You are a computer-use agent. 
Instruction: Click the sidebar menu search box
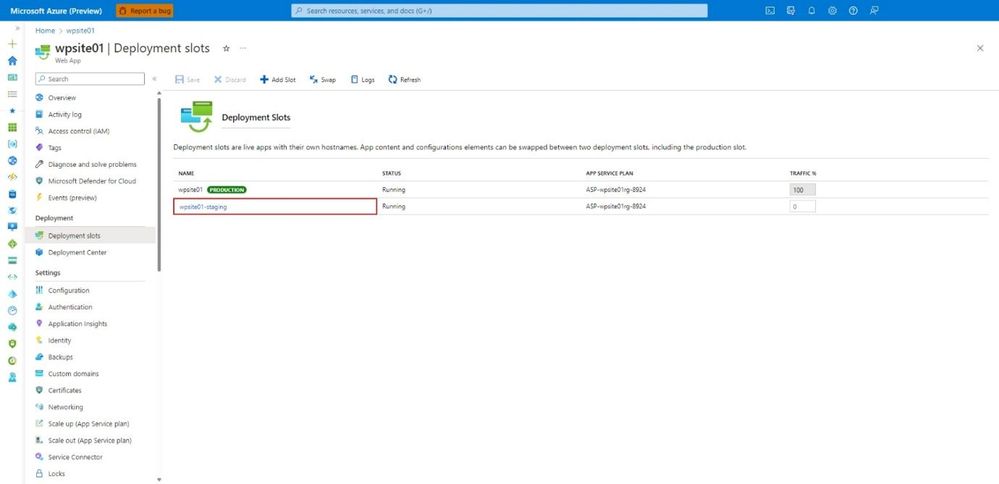coord(90,79)
